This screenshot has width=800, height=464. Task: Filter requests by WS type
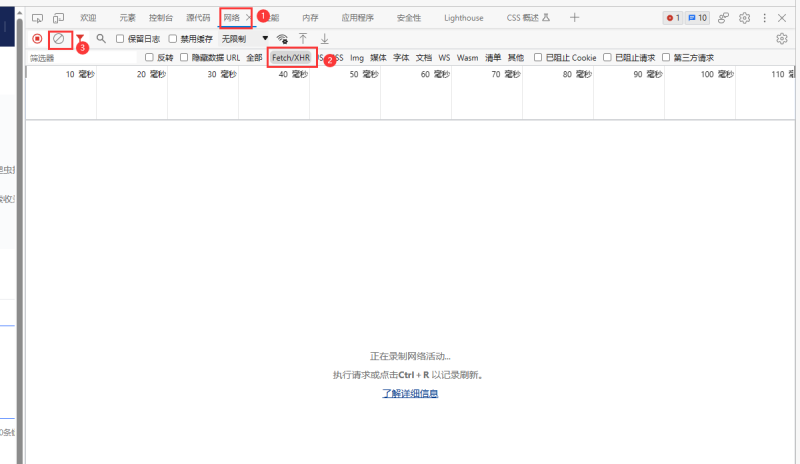[444, 58]
